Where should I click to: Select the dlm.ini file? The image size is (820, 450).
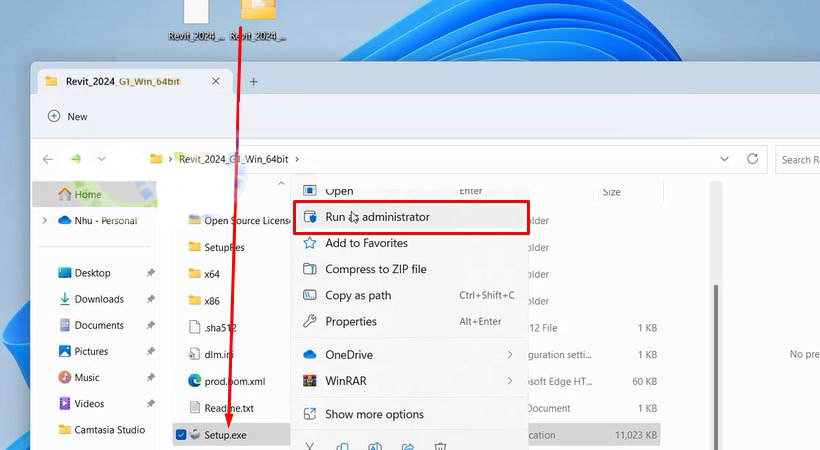click(219, 355)
